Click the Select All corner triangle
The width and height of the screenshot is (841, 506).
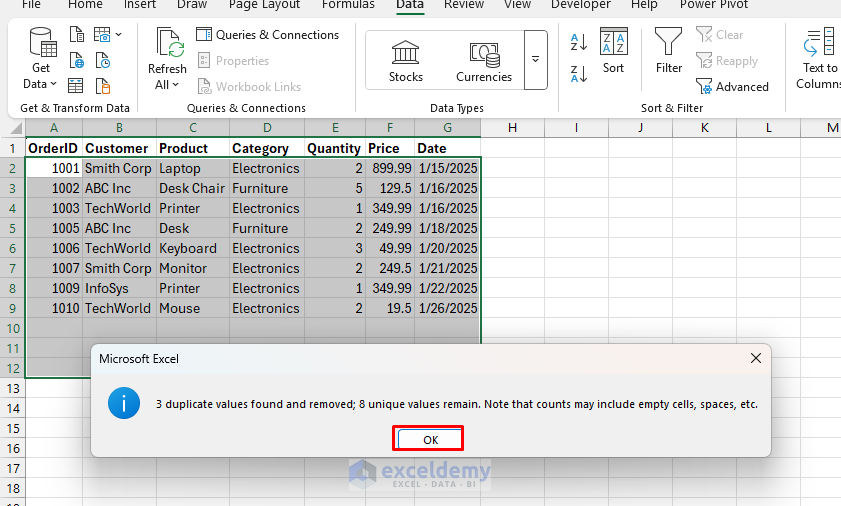click(x=16, y=128)
